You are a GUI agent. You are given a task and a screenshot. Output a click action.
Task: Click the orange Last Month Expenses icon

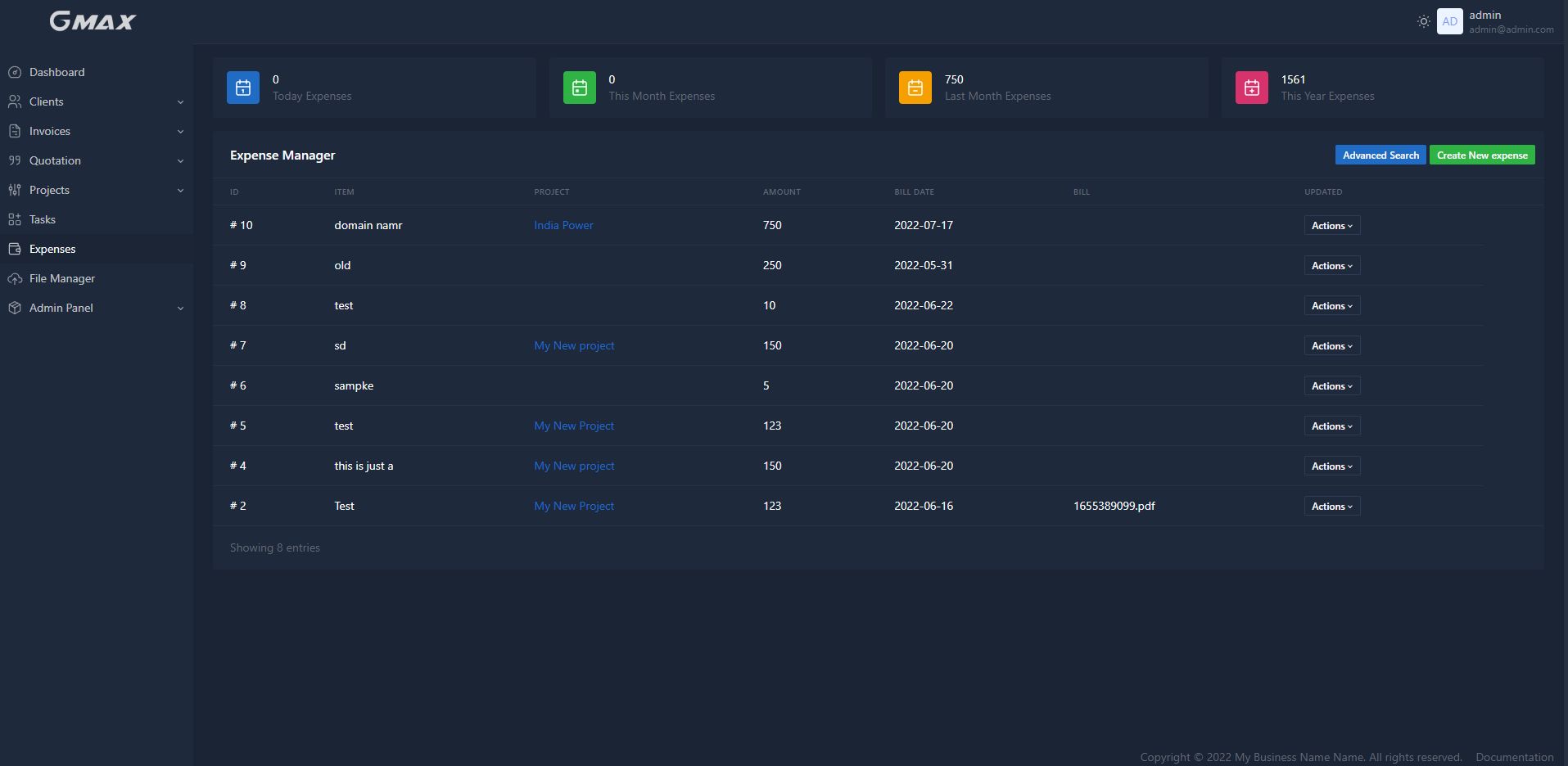click(x=915, y=88)
